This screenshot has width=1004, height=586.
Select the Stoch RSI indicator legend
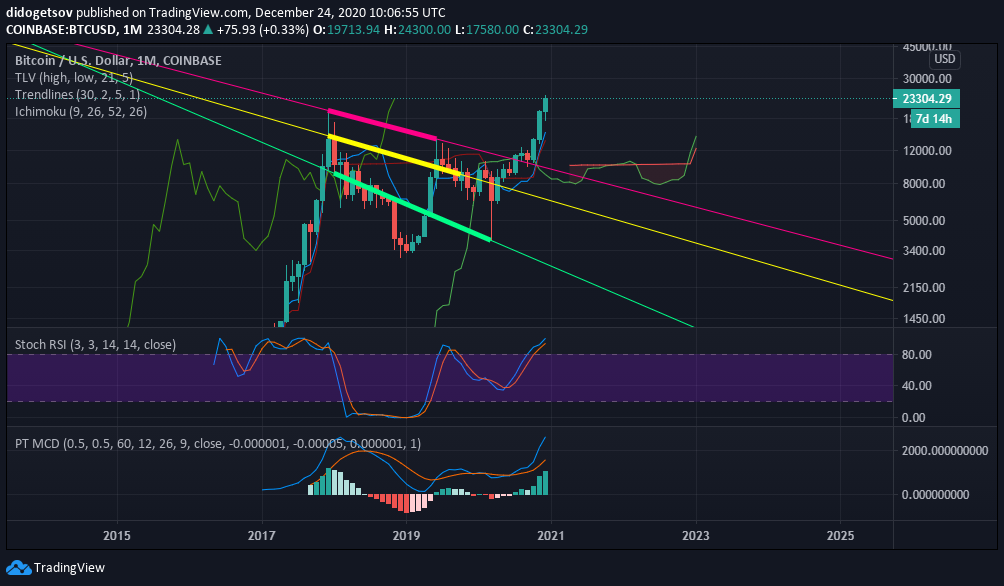[95, 345]
